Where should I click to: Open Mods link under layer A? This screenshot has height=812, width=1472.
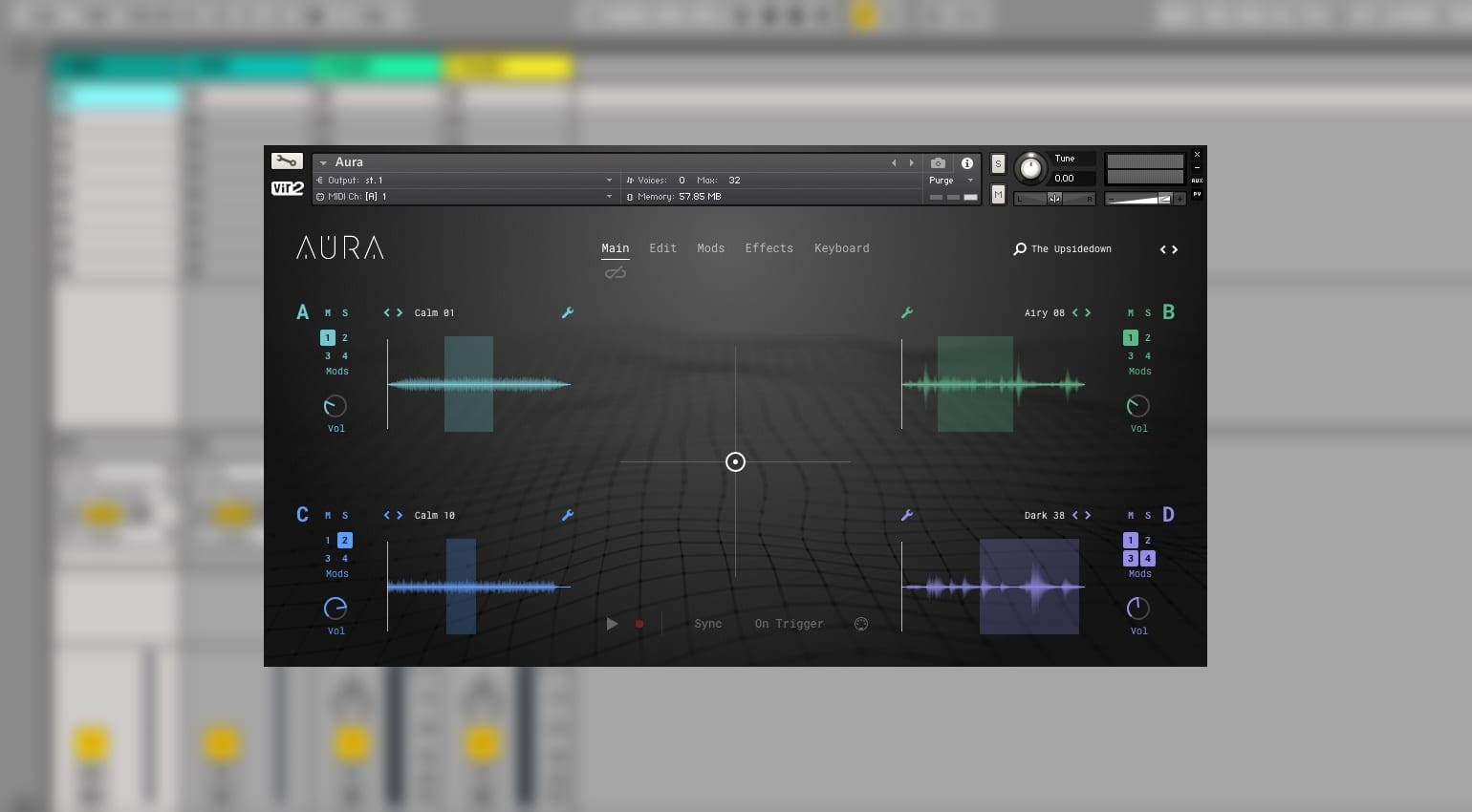coord(336,372)
